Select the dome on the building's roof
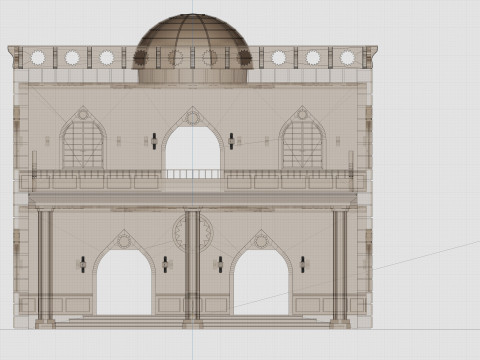 [193, 48]
